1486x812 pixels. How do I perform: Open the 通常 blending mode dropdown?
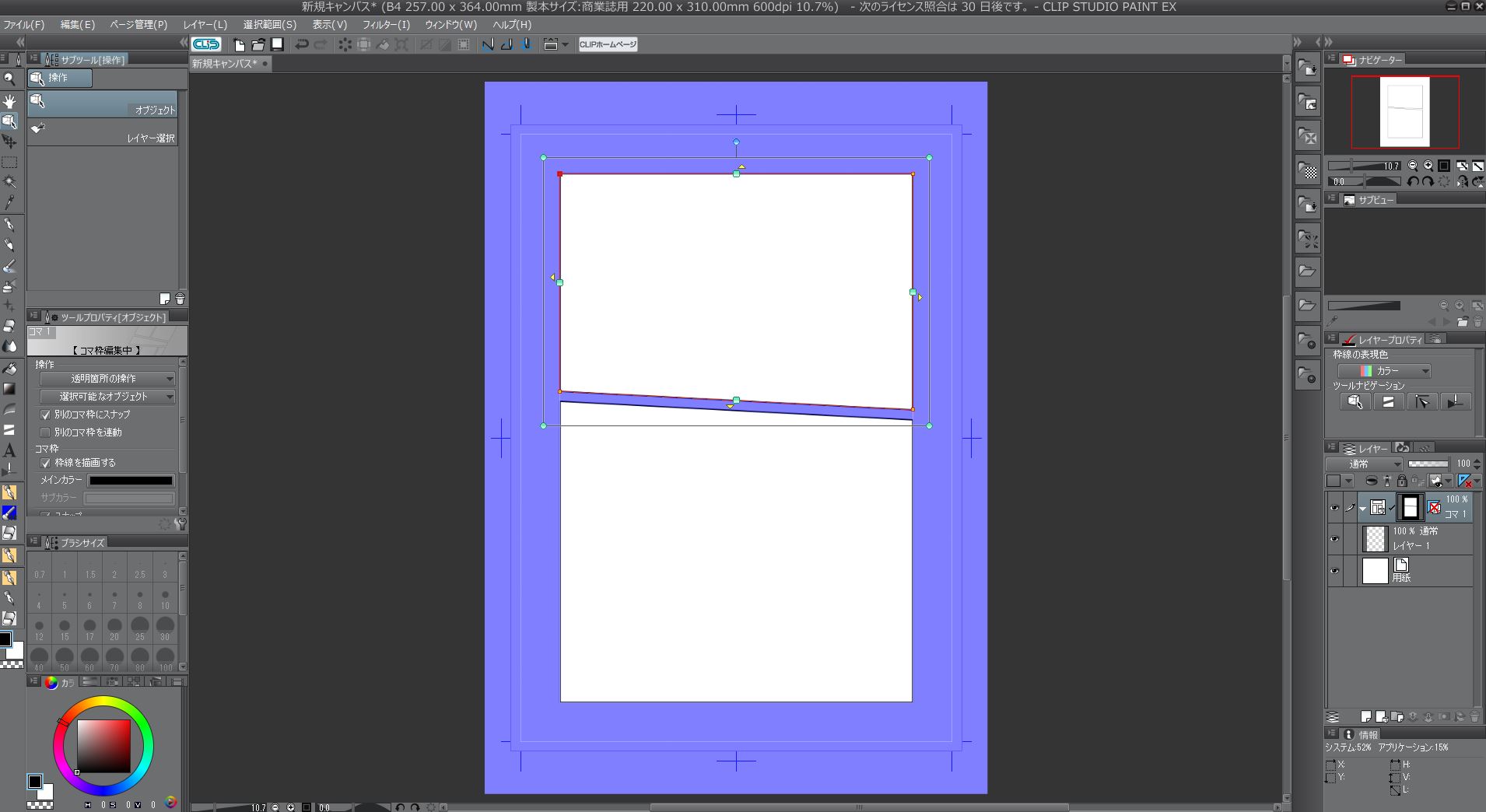pos(1364,464)
